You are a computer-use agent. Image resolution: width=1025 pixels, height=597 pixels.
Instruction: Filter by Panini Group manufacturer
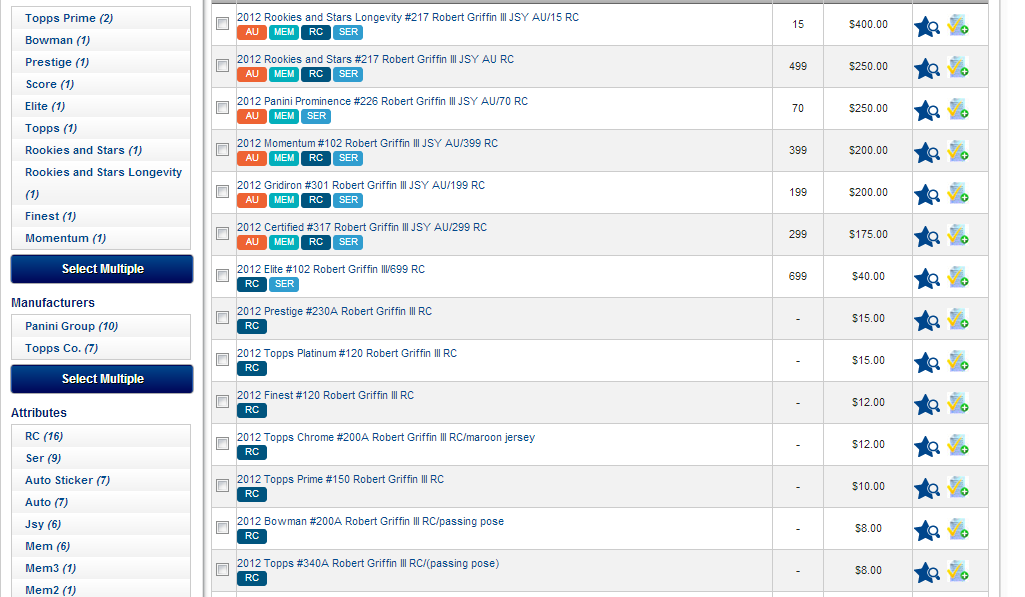point(71,326)
